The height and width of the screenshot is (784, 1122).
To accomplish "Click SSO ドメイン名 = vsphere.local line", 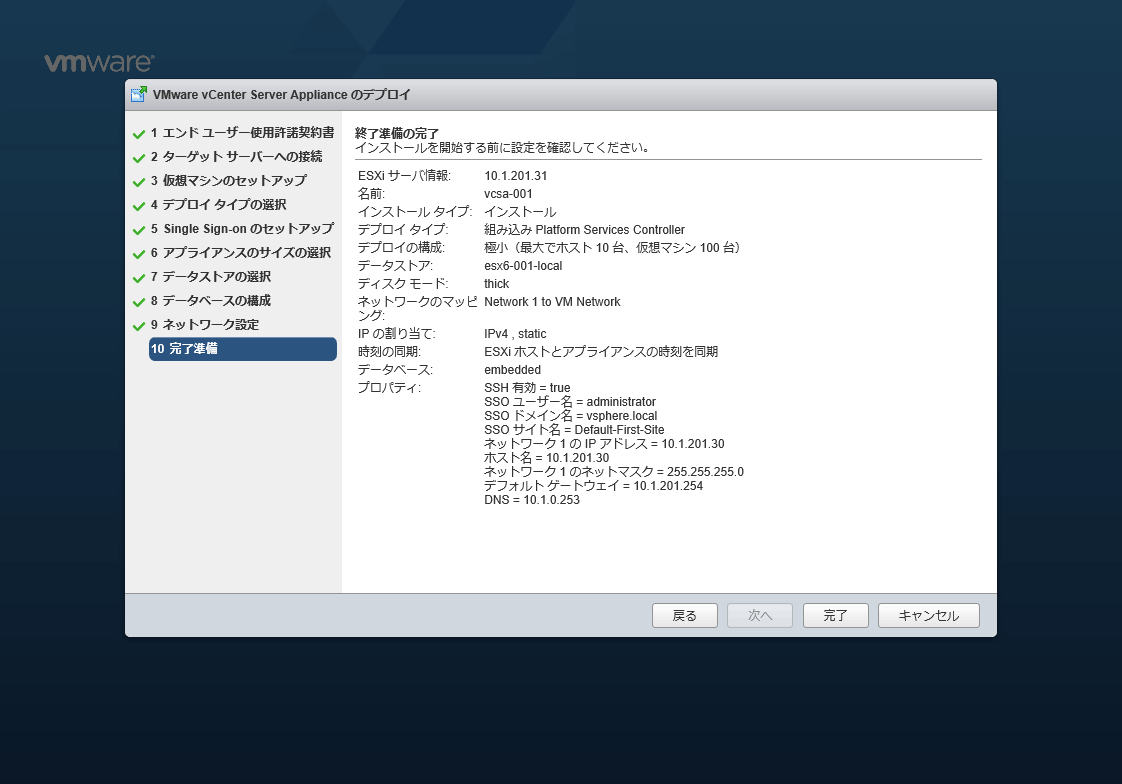I will point(571,416).
